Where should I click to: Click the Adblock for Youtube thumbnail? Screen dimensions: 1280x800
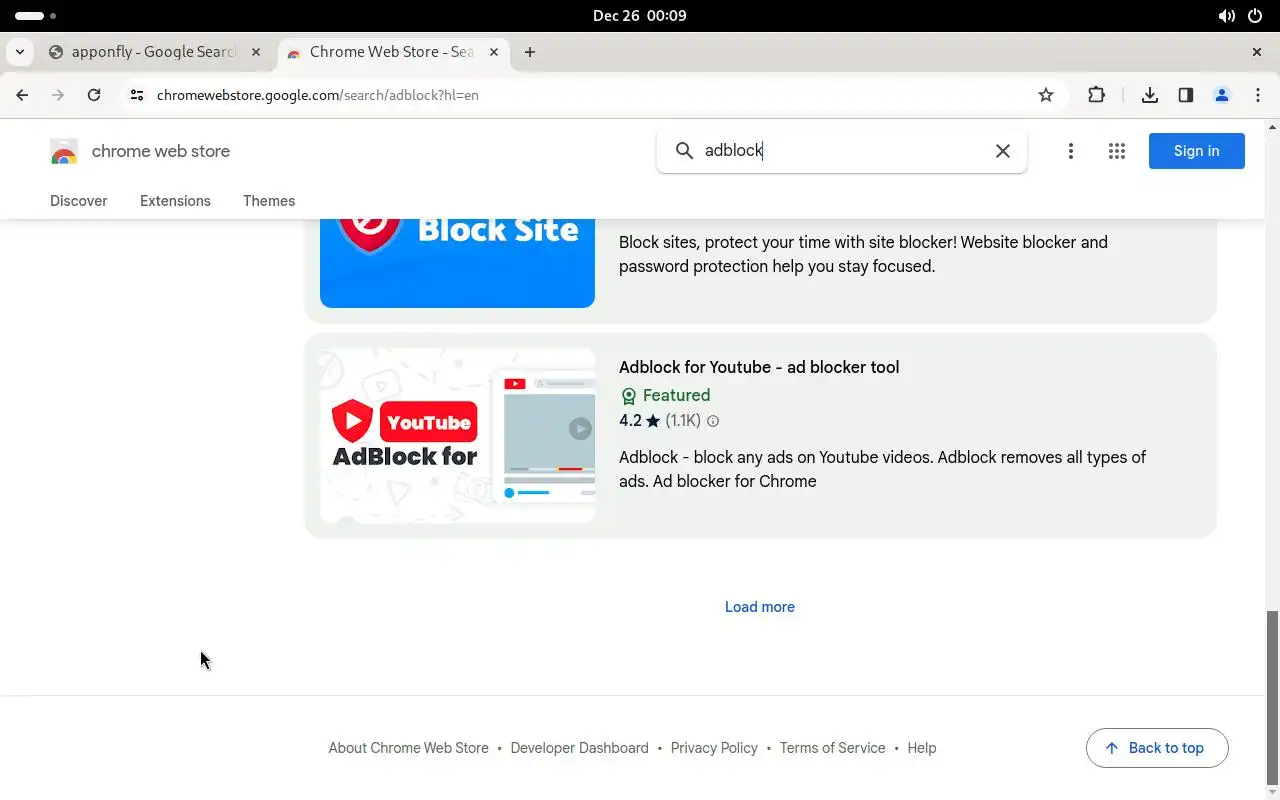coord(458,436)
